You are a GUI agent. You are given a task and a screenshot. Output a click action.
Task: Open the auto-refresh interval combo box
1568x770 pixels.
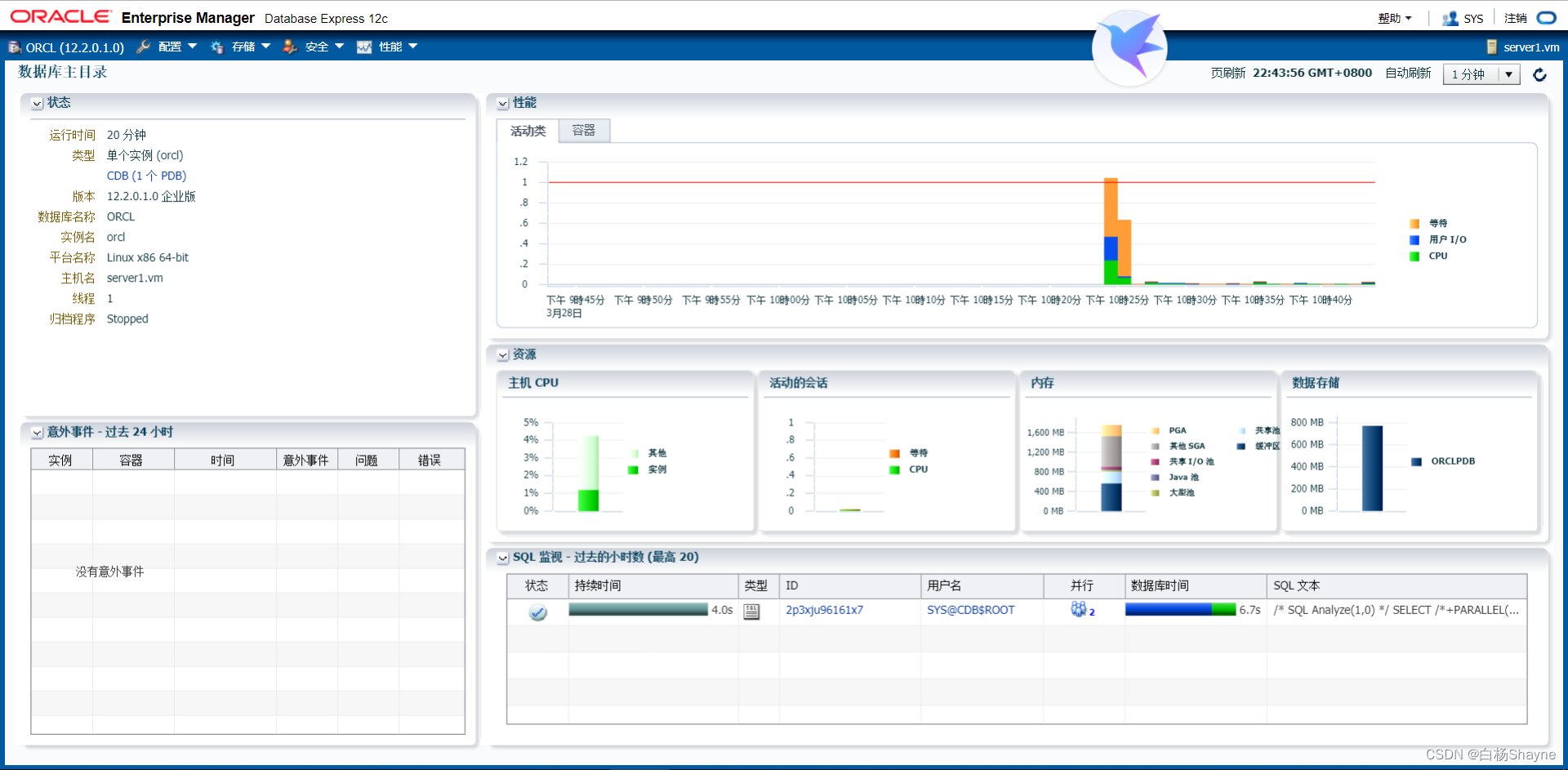[x=1481, y=74]
